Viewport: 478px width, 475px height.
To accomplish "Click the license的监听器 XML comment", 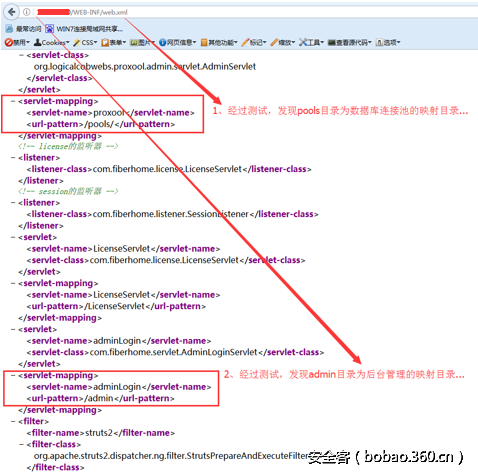I will pyautogui.click(x=68, y=146).
